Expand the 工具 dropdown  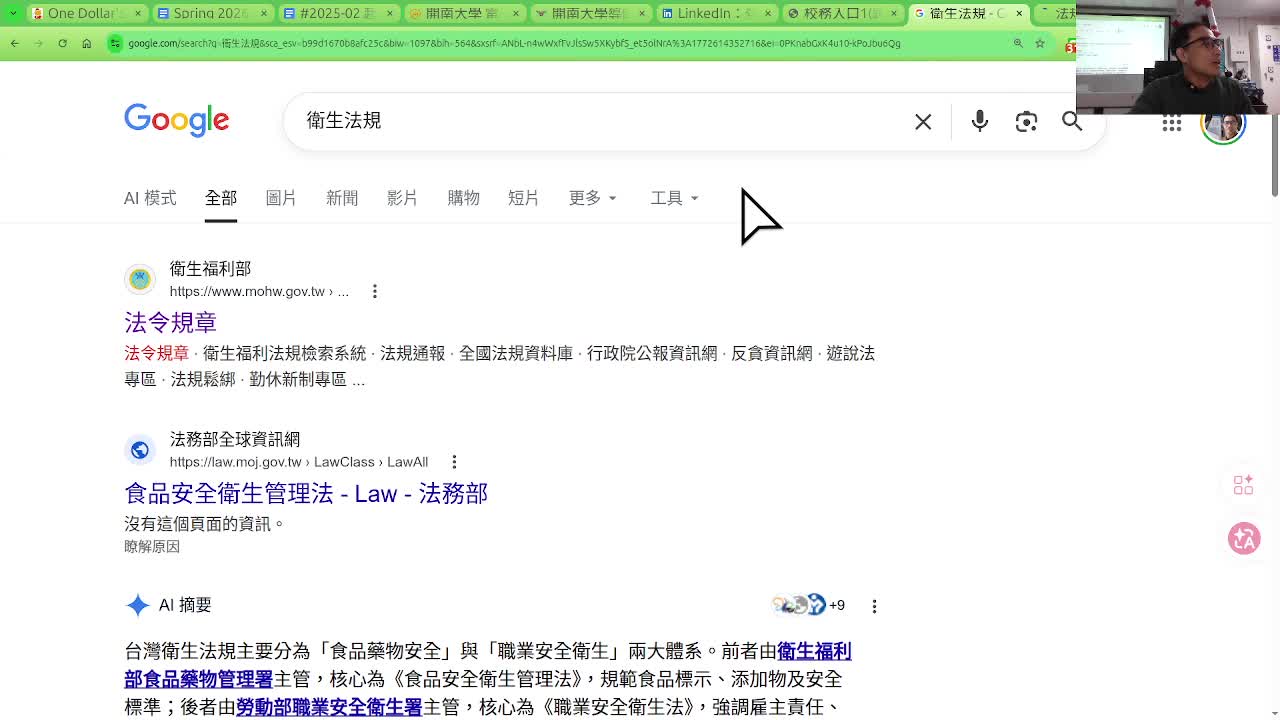(x=674, y=198)
